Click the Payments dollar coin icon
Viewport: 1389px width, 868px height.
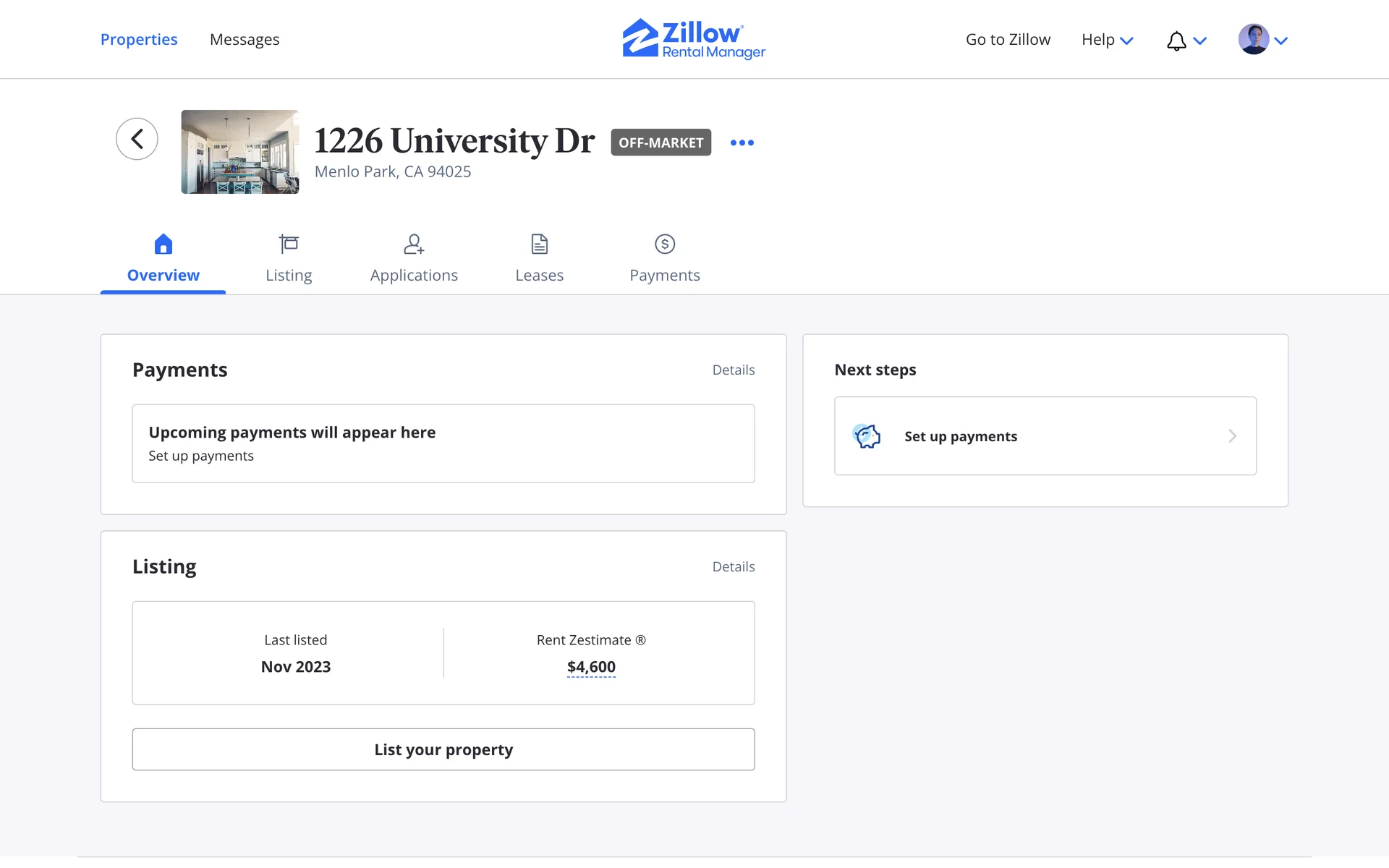coord(664,244)
